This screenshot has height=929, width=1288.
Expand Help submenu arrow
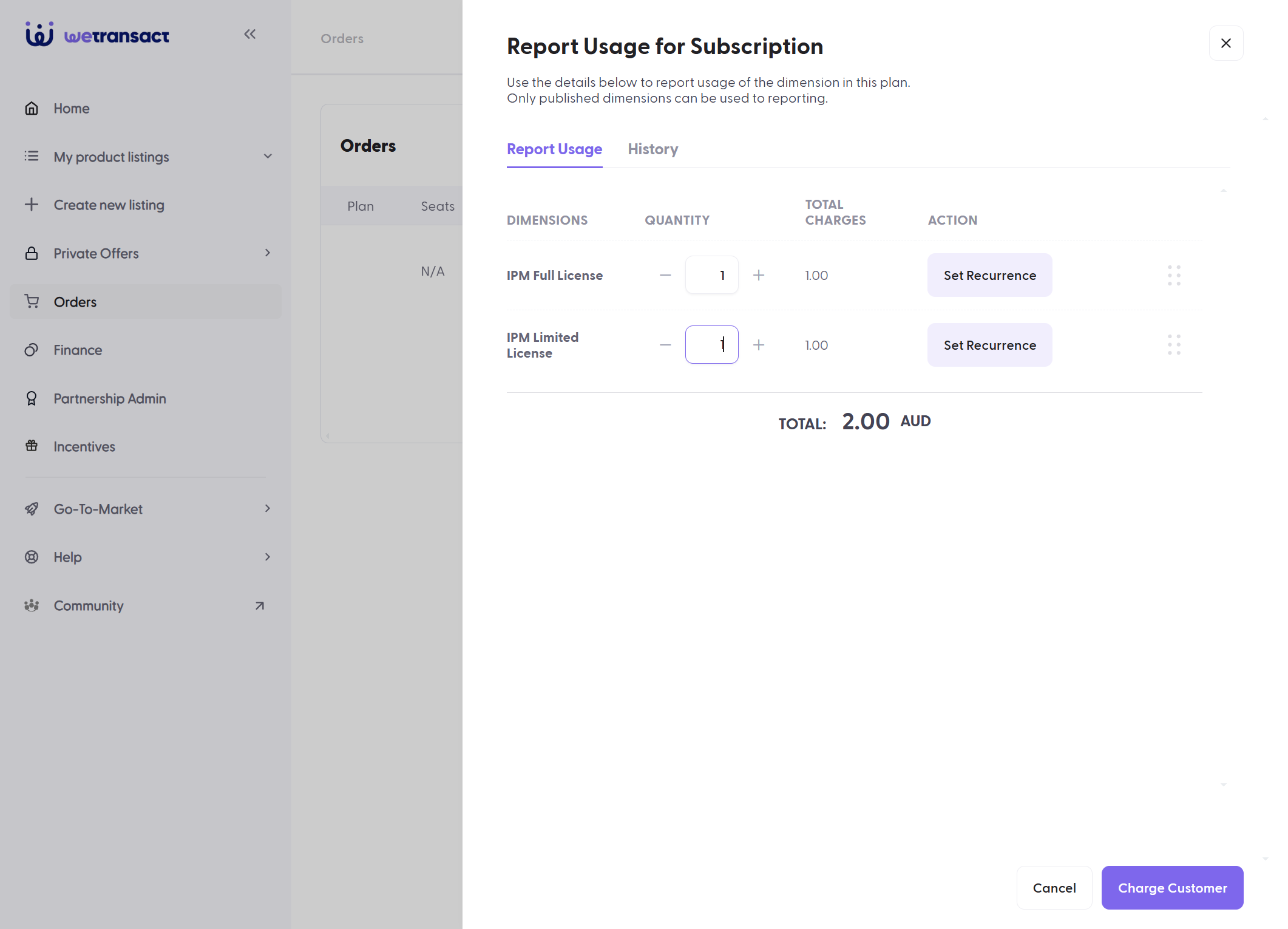pyautogui.click(x=268, y=557)
